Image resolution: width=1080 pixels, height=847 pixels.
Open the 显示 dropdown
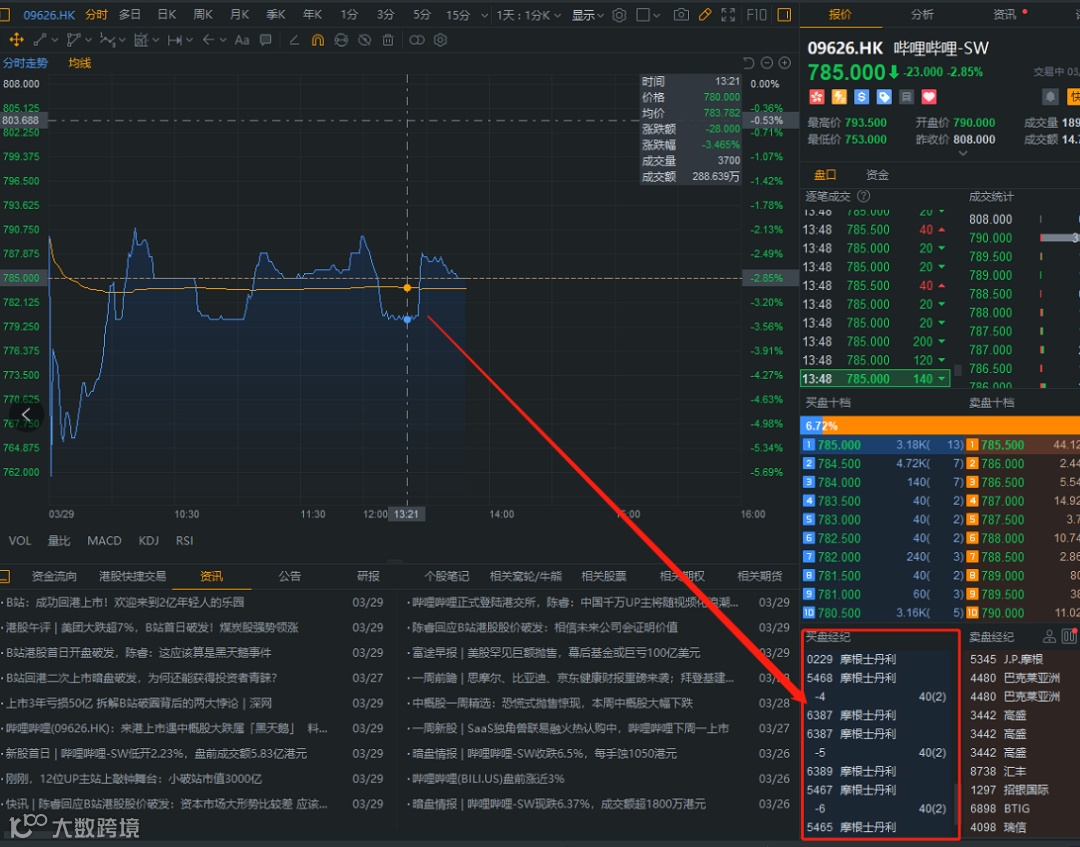588,15
